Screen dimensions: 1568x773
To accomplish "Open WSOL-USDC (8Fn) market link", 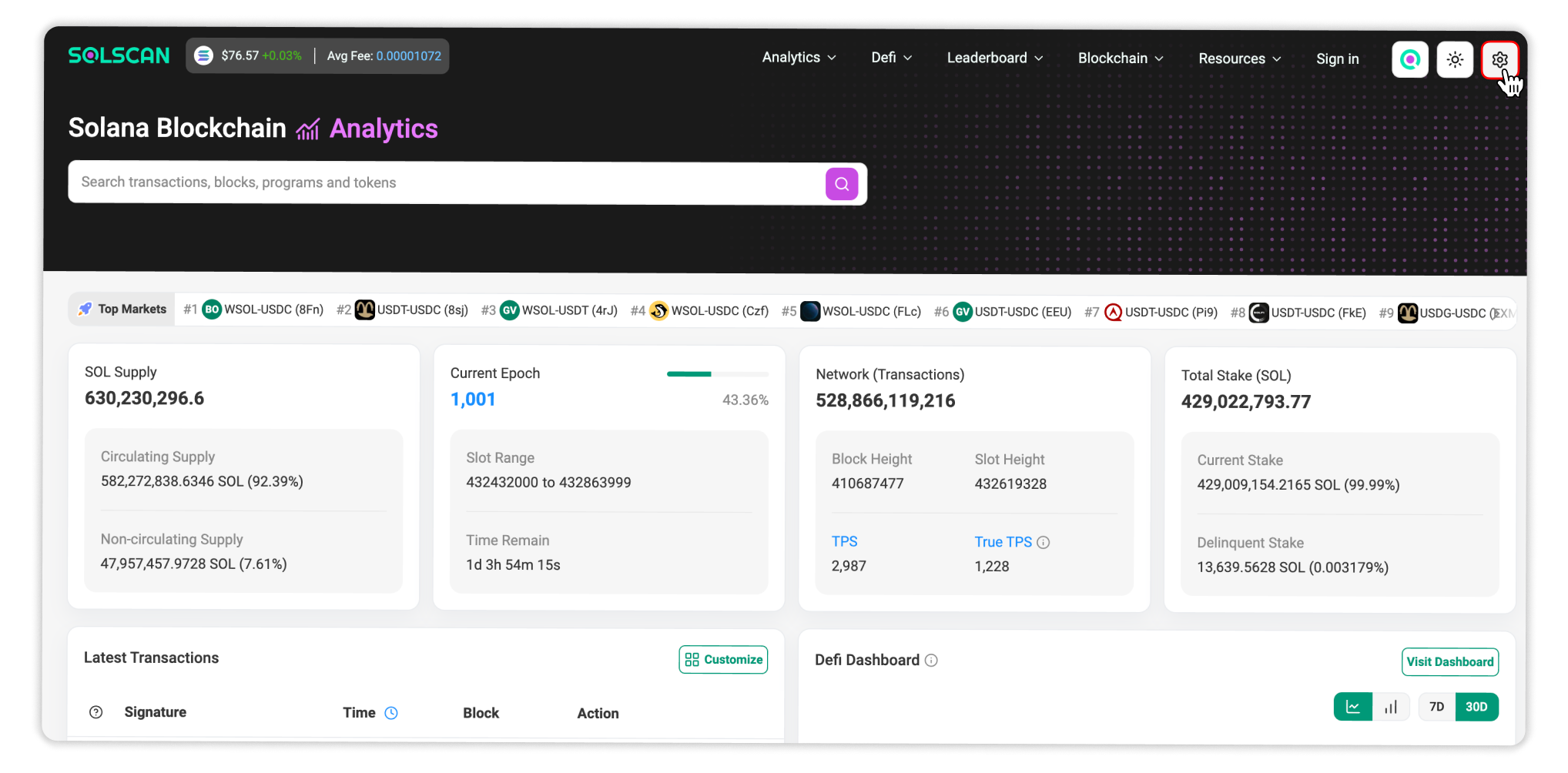I will pyautogui.click(x=274, y=310).
